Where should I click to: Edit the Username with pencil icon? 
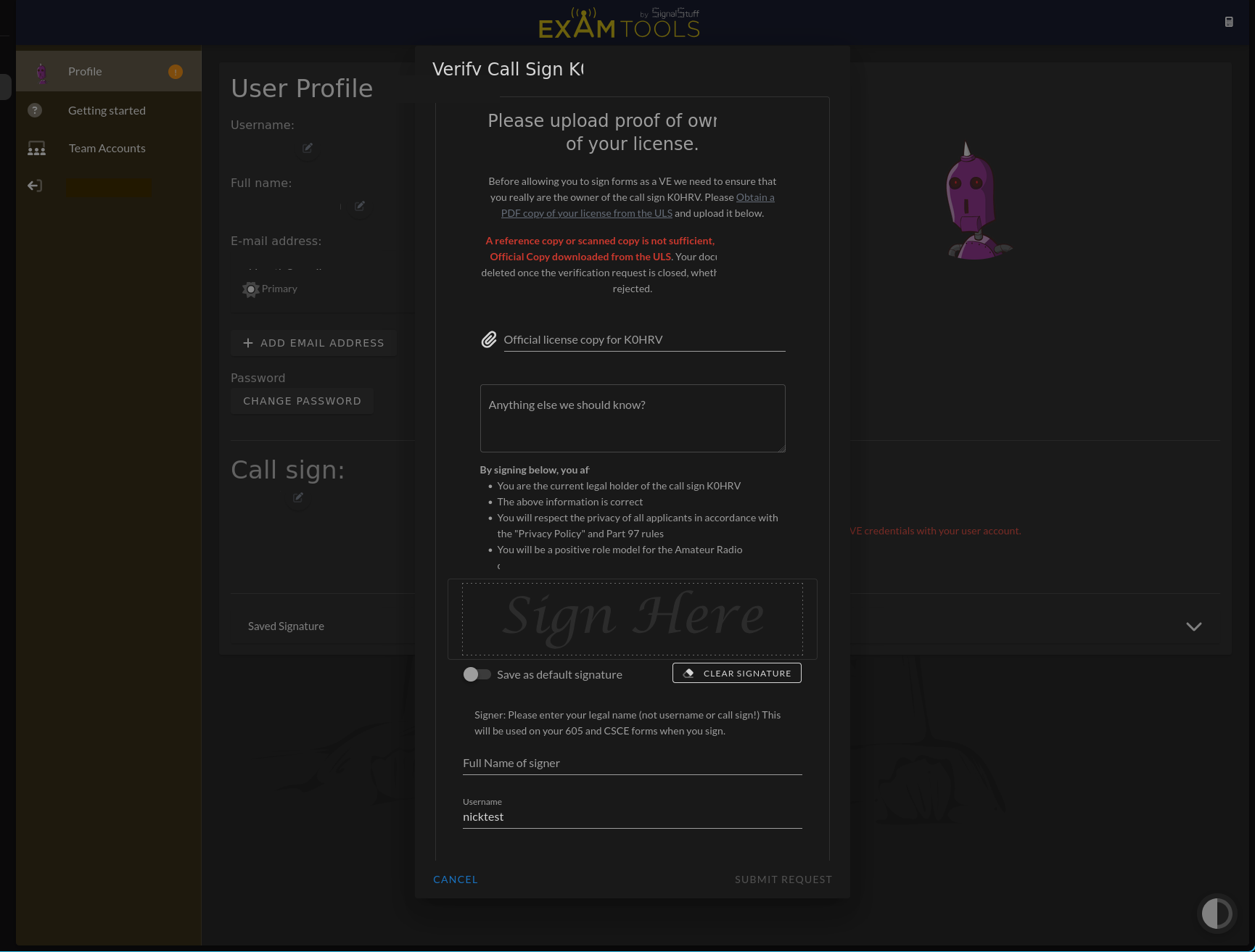[x=308, y=148]
